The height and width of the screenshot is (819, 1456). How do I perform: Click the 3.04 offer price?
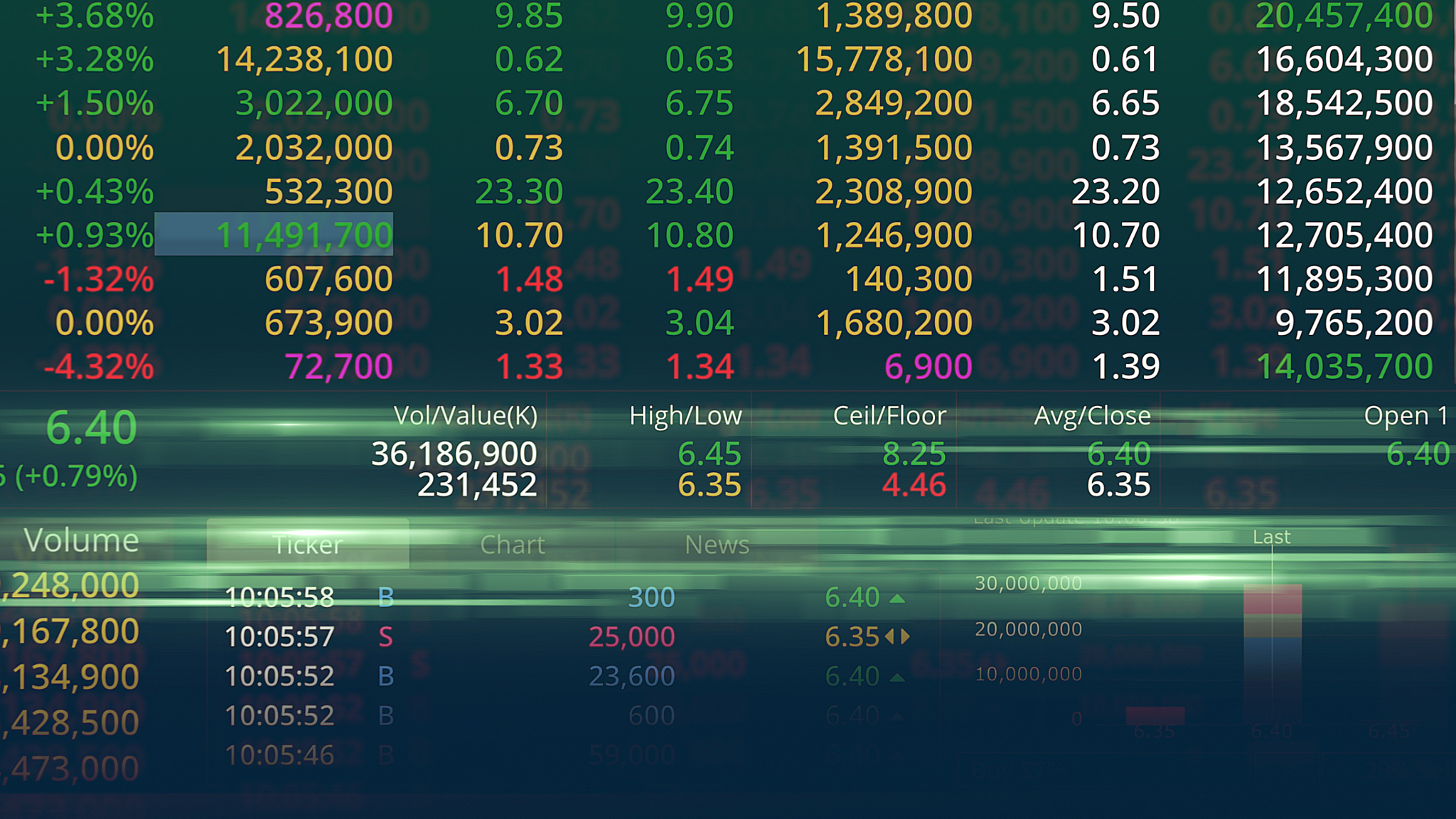[700, 323]
